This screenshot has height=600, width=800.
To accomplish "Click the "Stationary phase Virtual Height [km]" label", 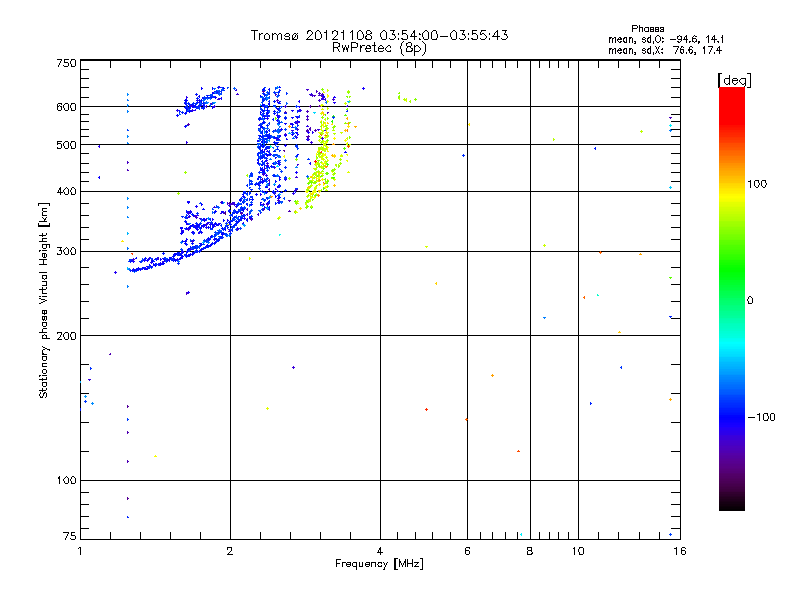I will pyautogui.click(x=44, y=300).
